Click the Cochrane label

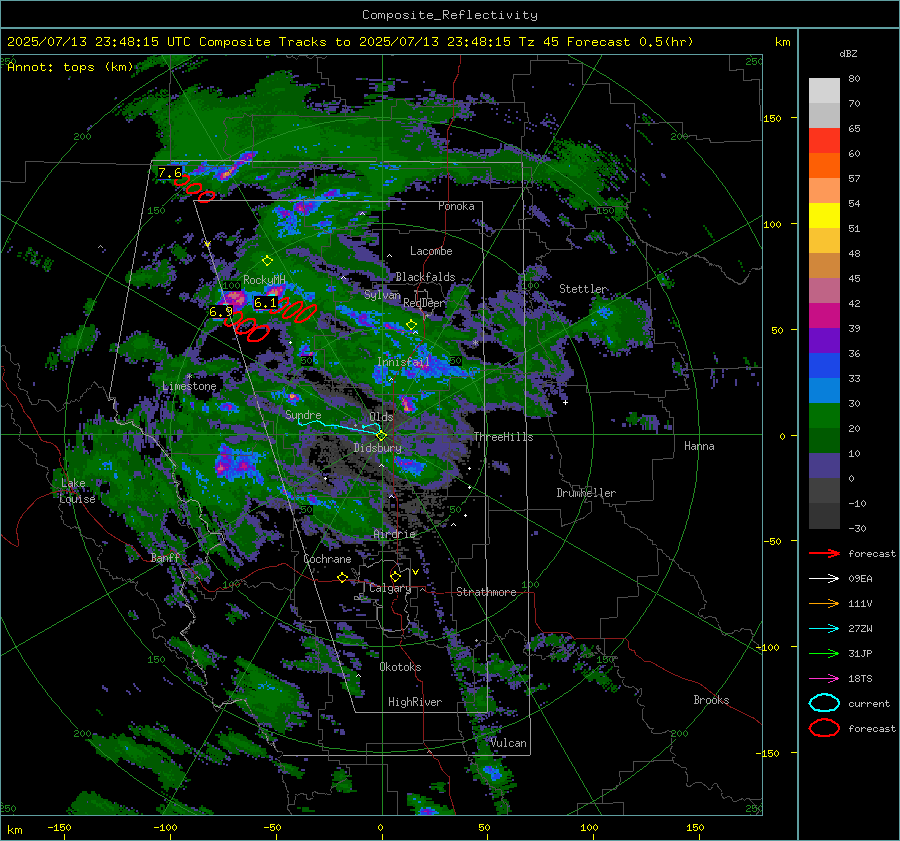tap(327, 559)
